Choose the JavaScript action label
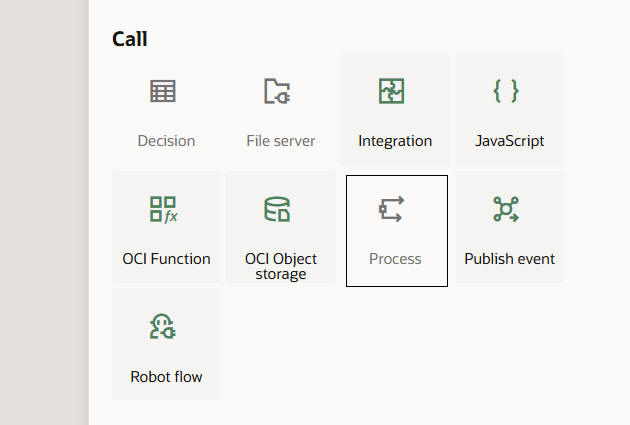Image resolution: width=630 pixels, height=425 pixels. click(510, 141)
